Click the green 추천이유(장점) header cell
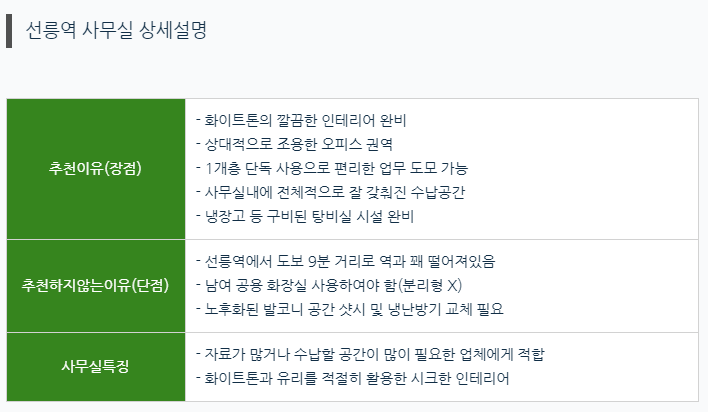 coord(96,169)
